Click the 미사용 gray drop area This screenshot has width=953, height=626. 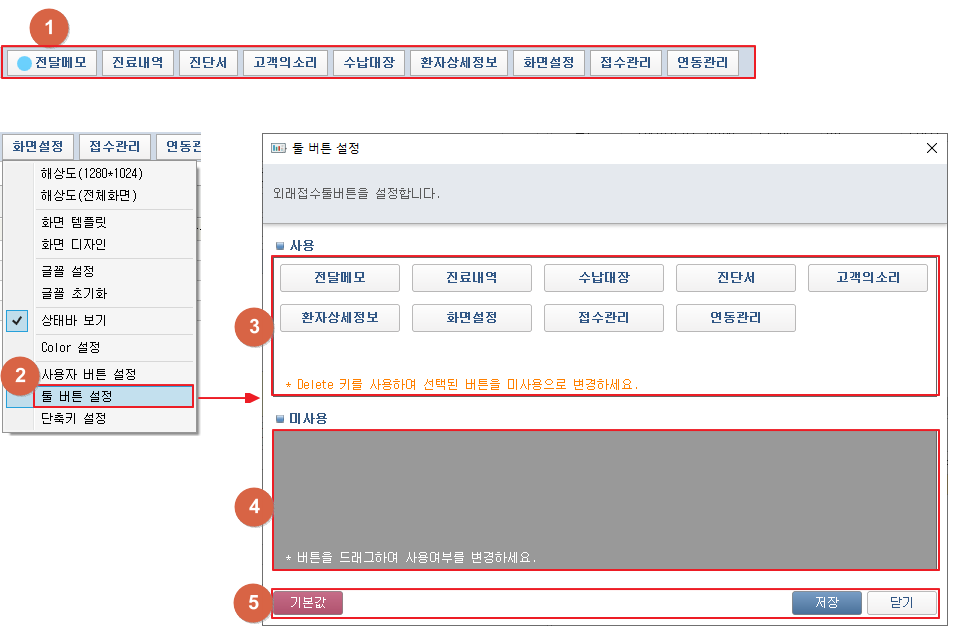tap(604, 490)
